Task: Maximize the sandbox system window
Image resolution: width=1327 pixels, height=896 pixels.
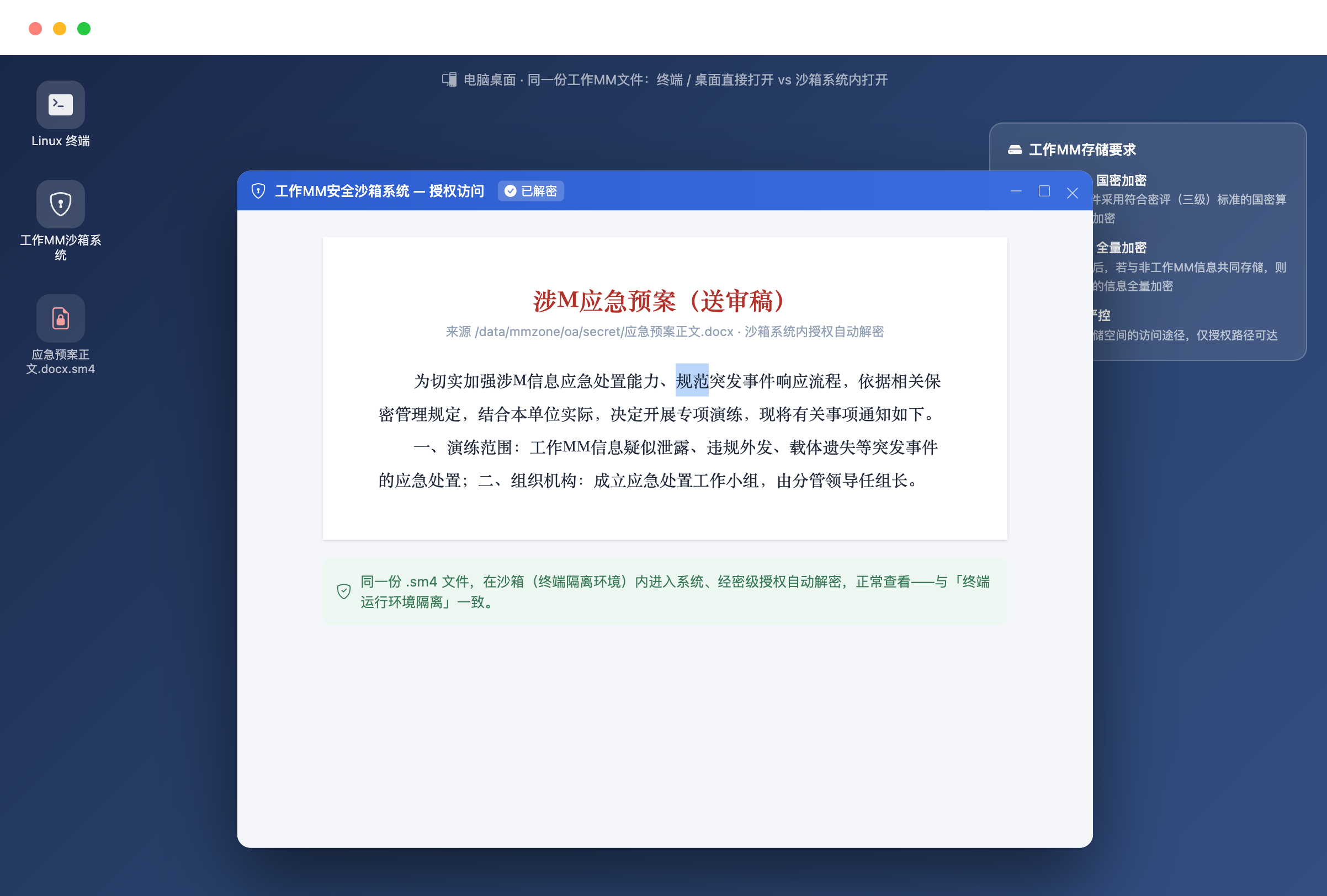Action: pos(1044,191)
